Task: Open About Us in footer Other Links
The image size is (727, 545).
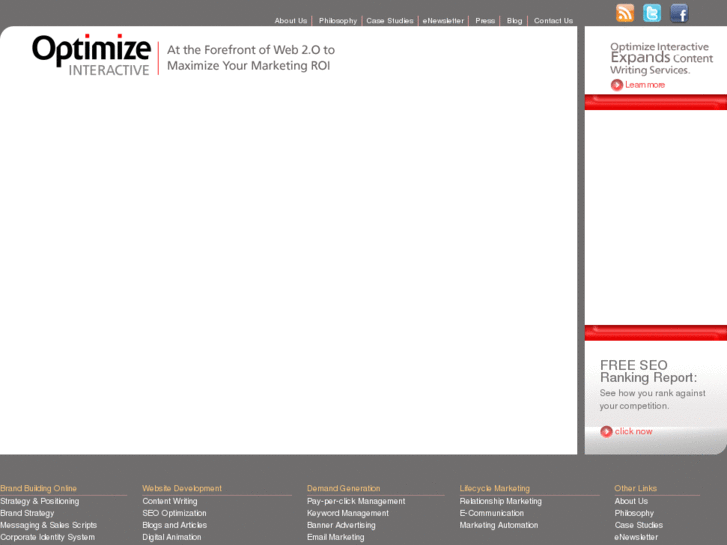Action: tap(631, 501)
